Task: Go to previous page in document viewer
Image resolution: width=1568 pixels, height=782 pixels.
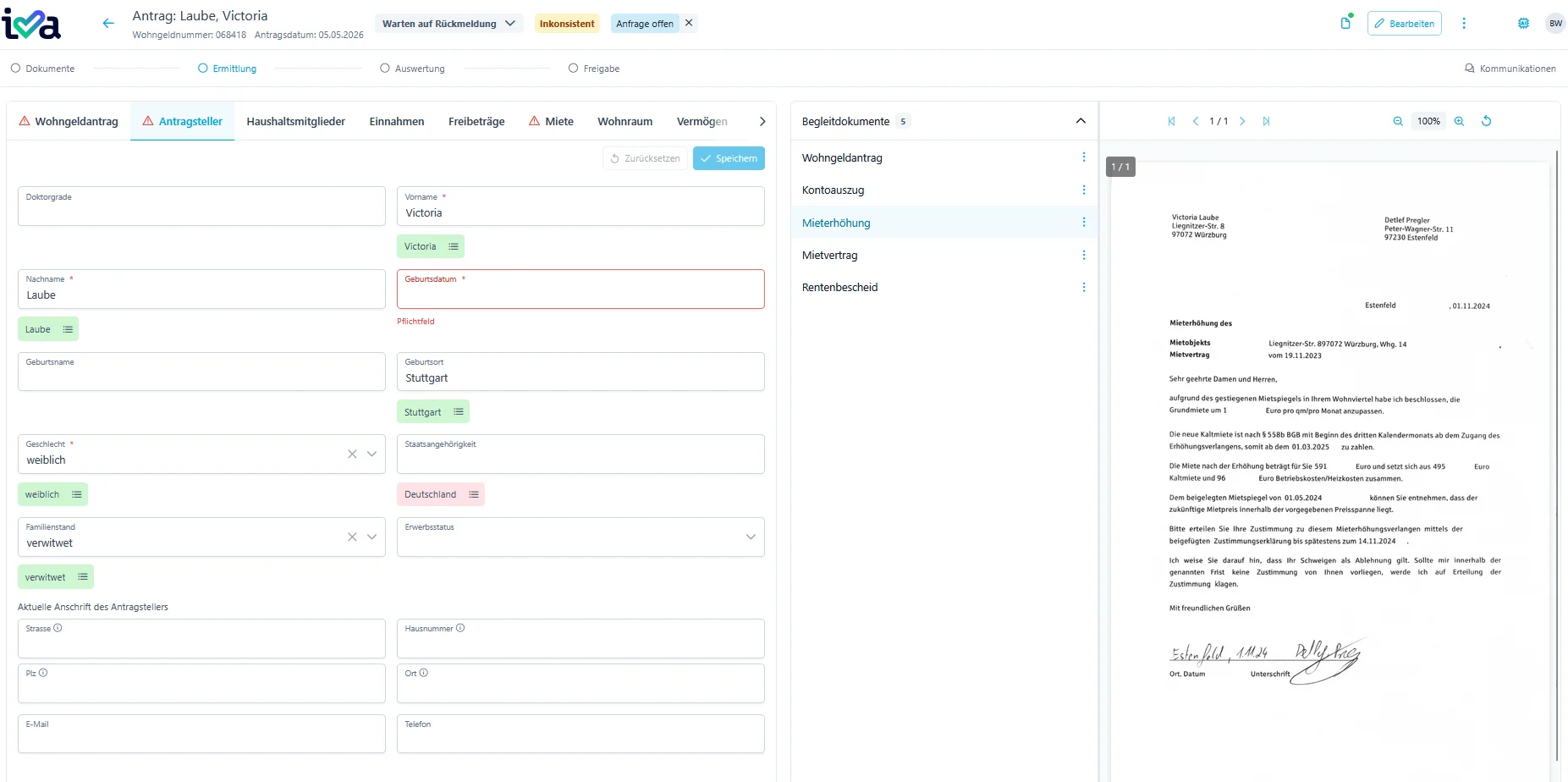Action: [x=1196, y=121]
